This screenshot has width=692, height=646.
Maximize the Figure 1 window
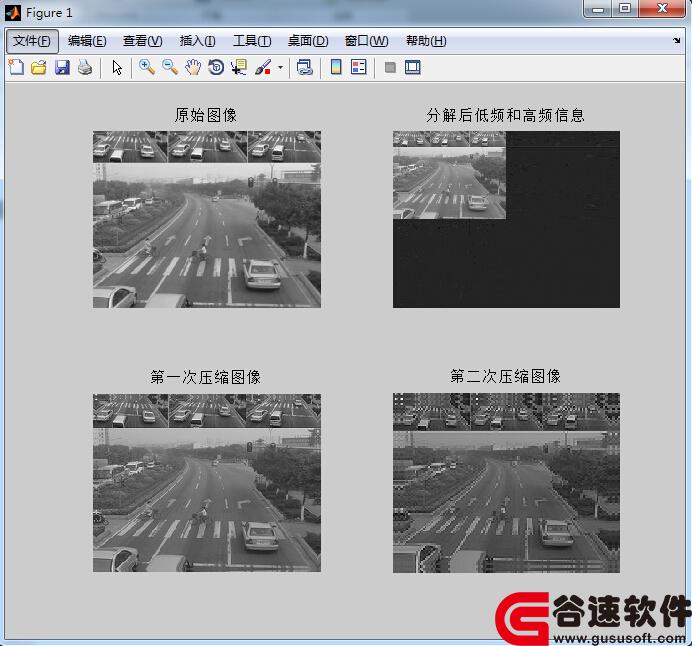625,9
